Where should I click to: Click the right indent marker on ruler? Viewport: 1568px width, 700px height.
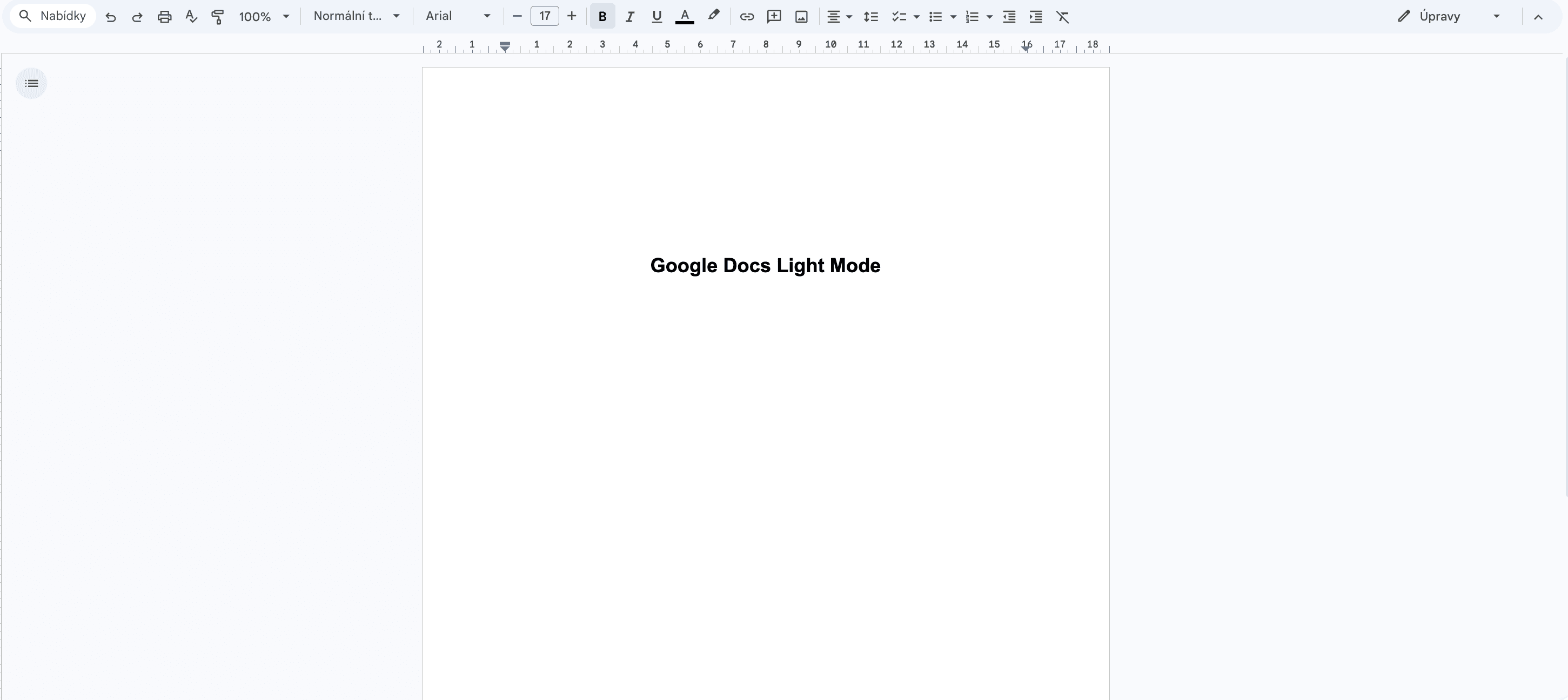pos(1026,48)
